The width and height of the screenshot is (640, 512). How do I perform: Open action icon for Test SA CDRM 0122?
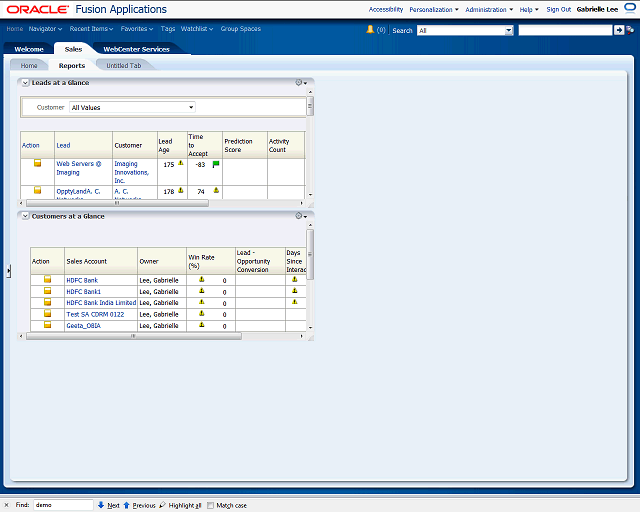47,314
